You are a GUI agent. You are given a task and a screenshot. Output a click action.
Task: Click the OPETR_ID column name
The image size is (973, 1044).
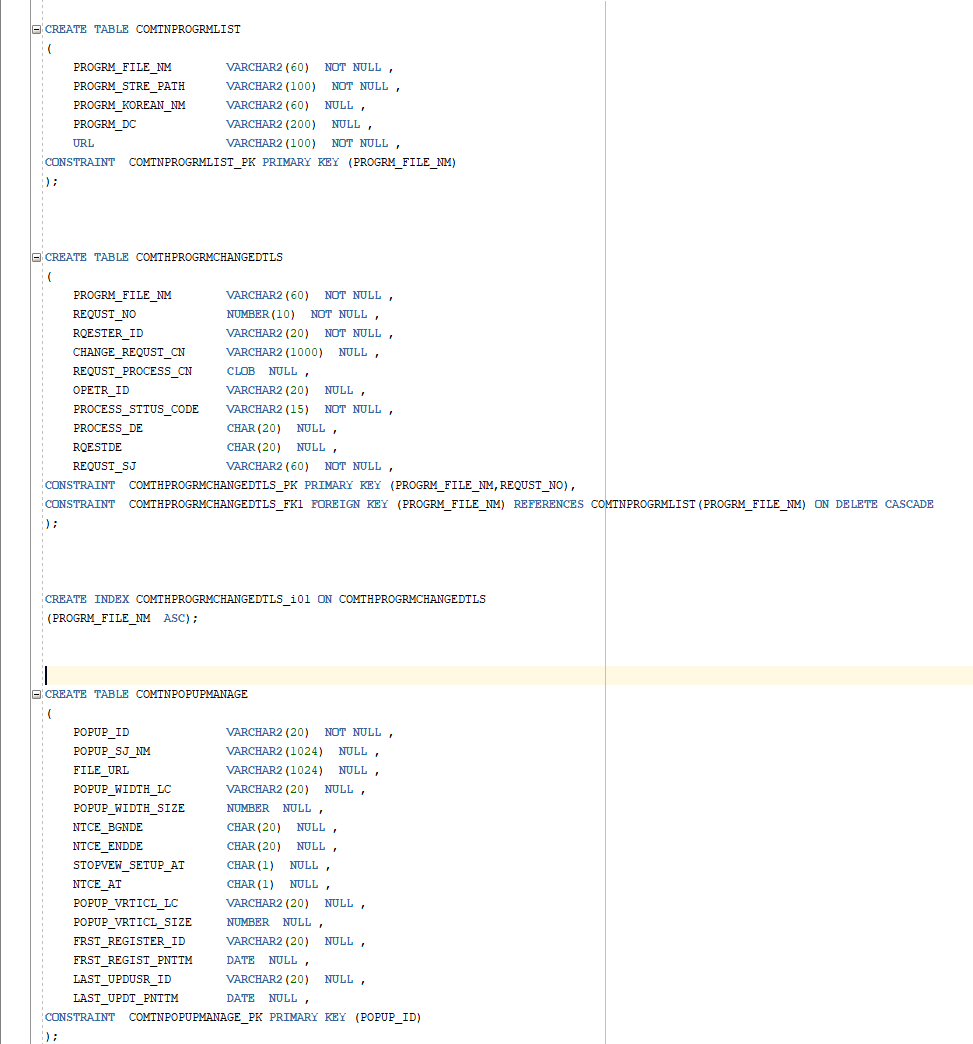coord(101,390)
